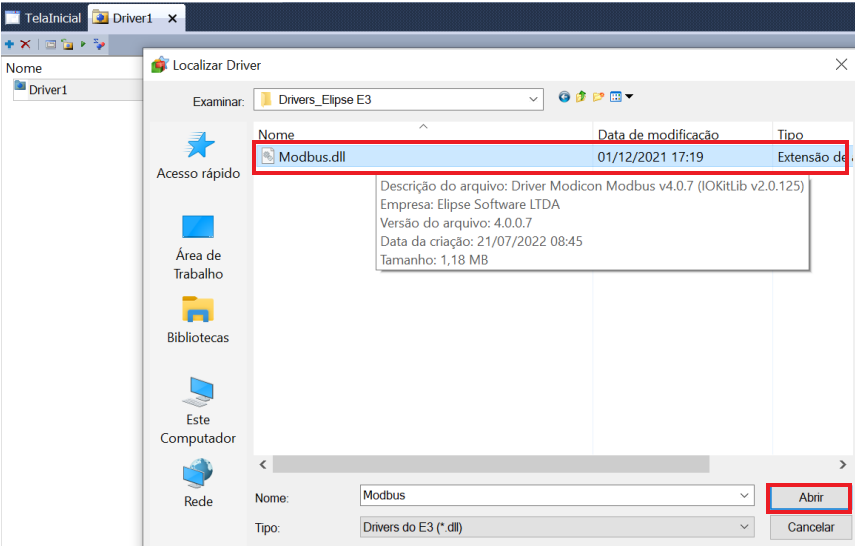
Task: Select Driver1 in the tree list
Action: pos(47,89)
